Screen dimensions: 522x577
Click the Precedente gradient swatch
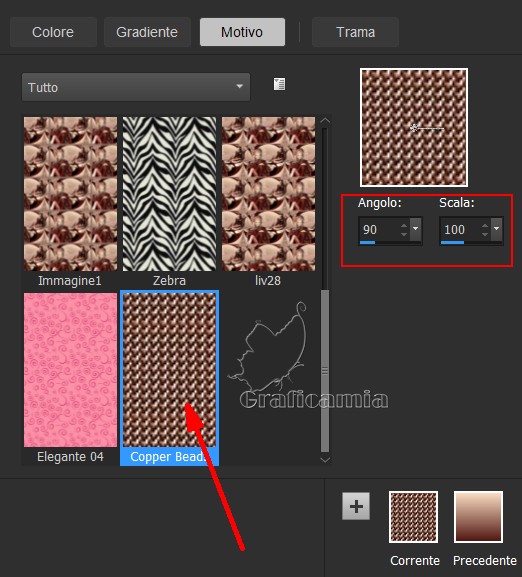click(478, 517)
